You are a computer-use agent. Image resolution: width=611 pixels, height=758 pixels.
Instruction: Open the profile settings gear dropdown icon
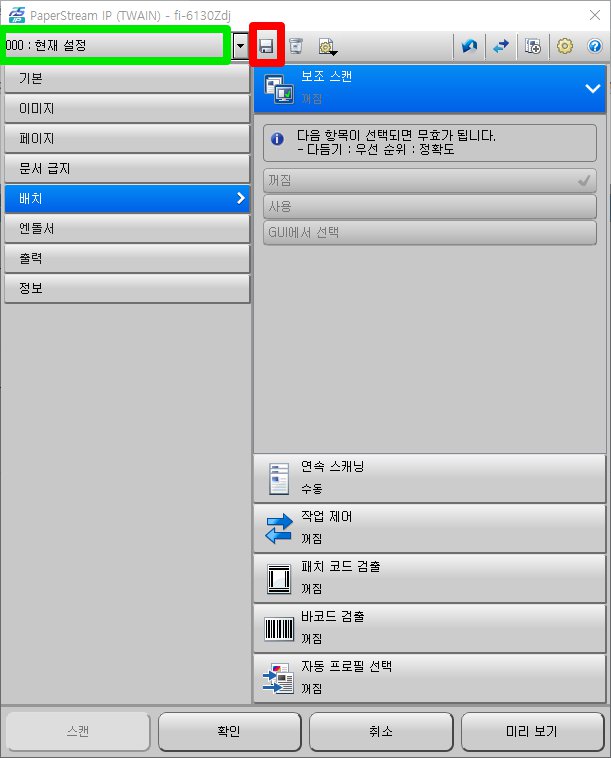tap(328, 46)
